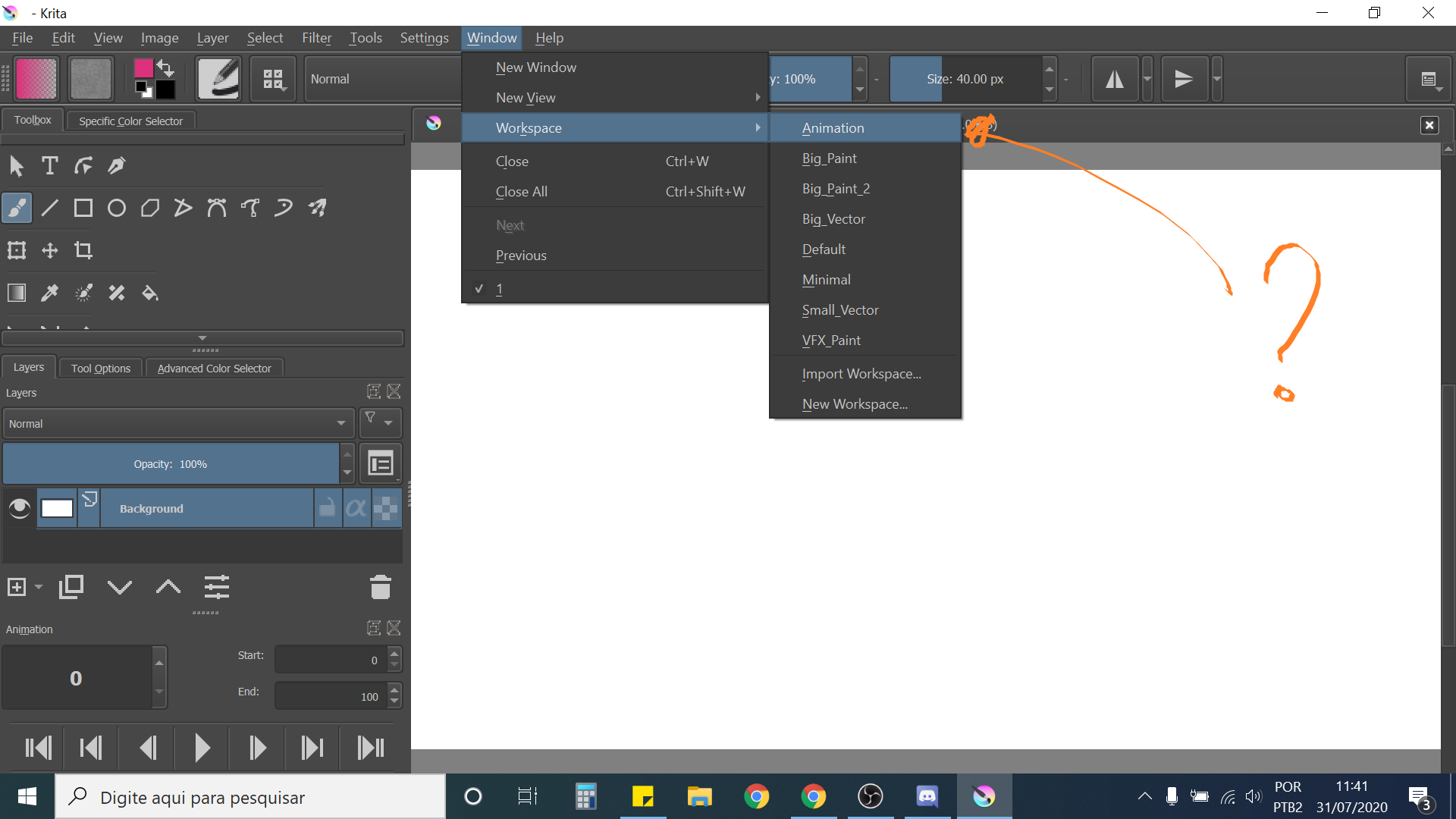Select the Fill bucket tool
Screen dimensions: 1456x819
[150, 293]
